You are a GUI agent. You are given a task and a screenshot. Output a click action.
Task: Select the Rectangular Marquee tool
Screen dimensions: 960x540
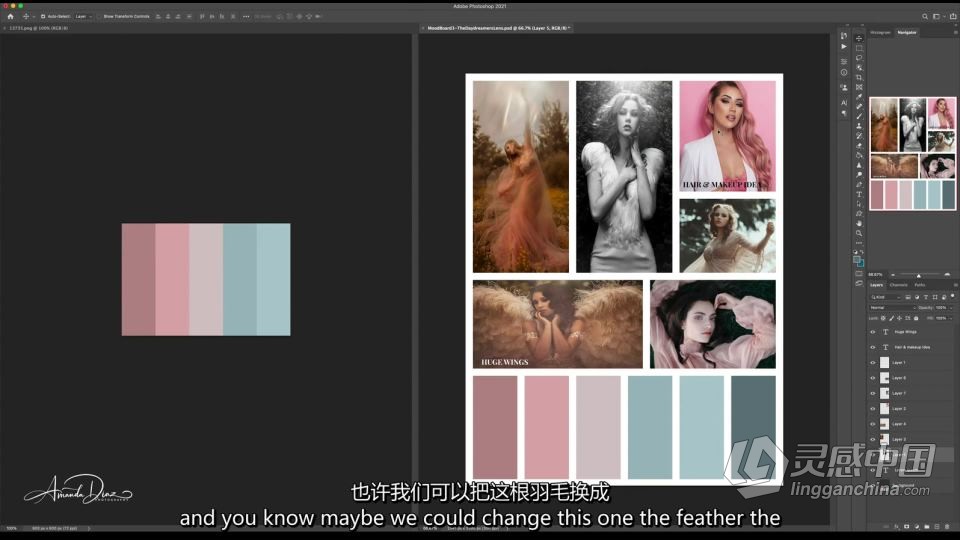pyautogui.click(x=859, y=48)
